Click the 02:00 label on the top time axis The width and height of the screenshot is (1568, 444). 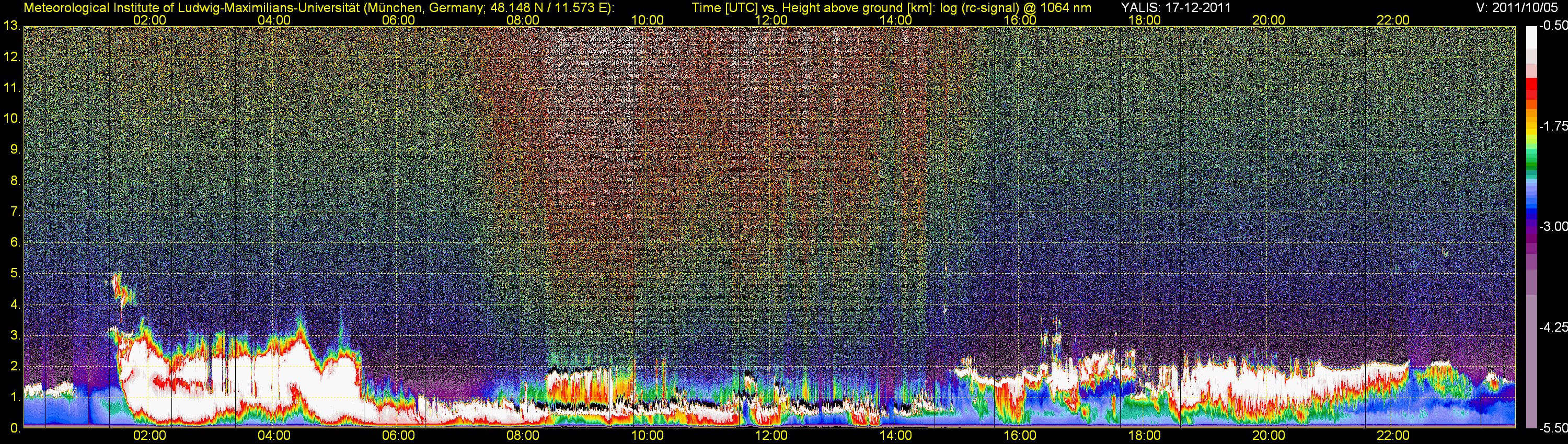coord(149,20)
